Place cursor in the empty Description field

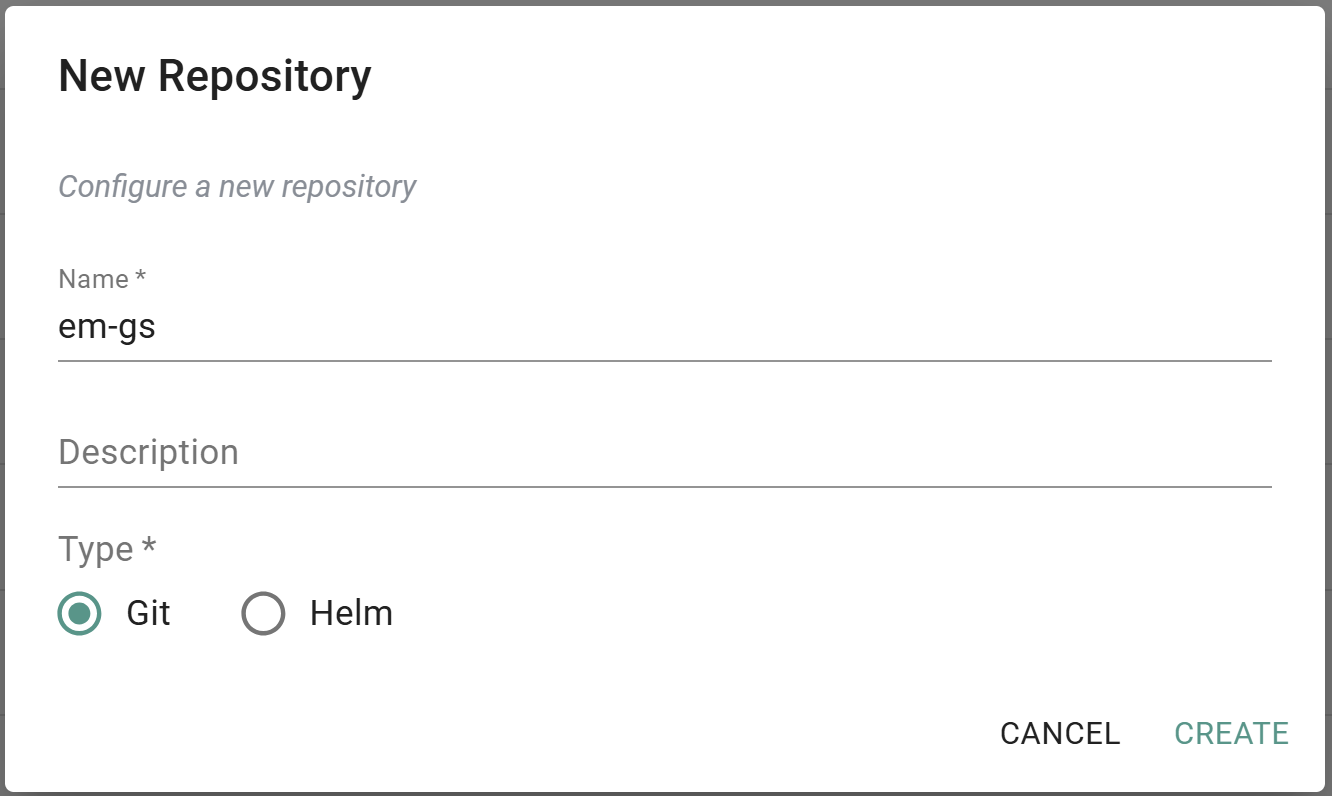(x=400, y=453)
